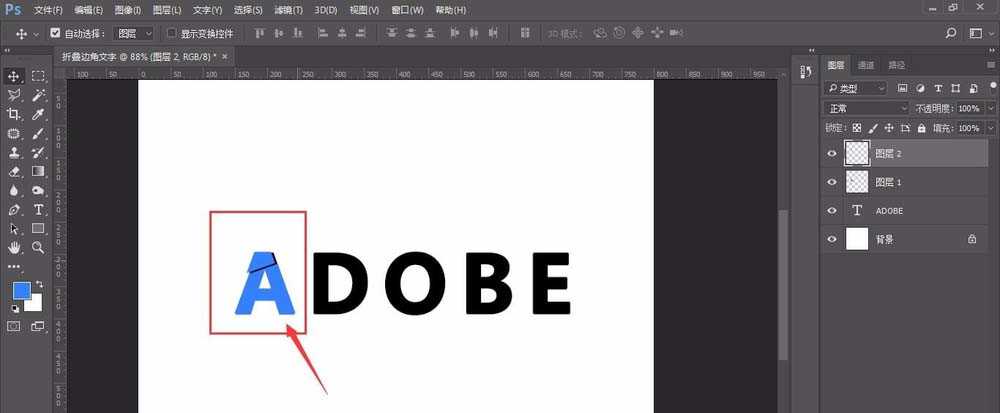Click the lock all icon in Layers panel

pos(921,129)
